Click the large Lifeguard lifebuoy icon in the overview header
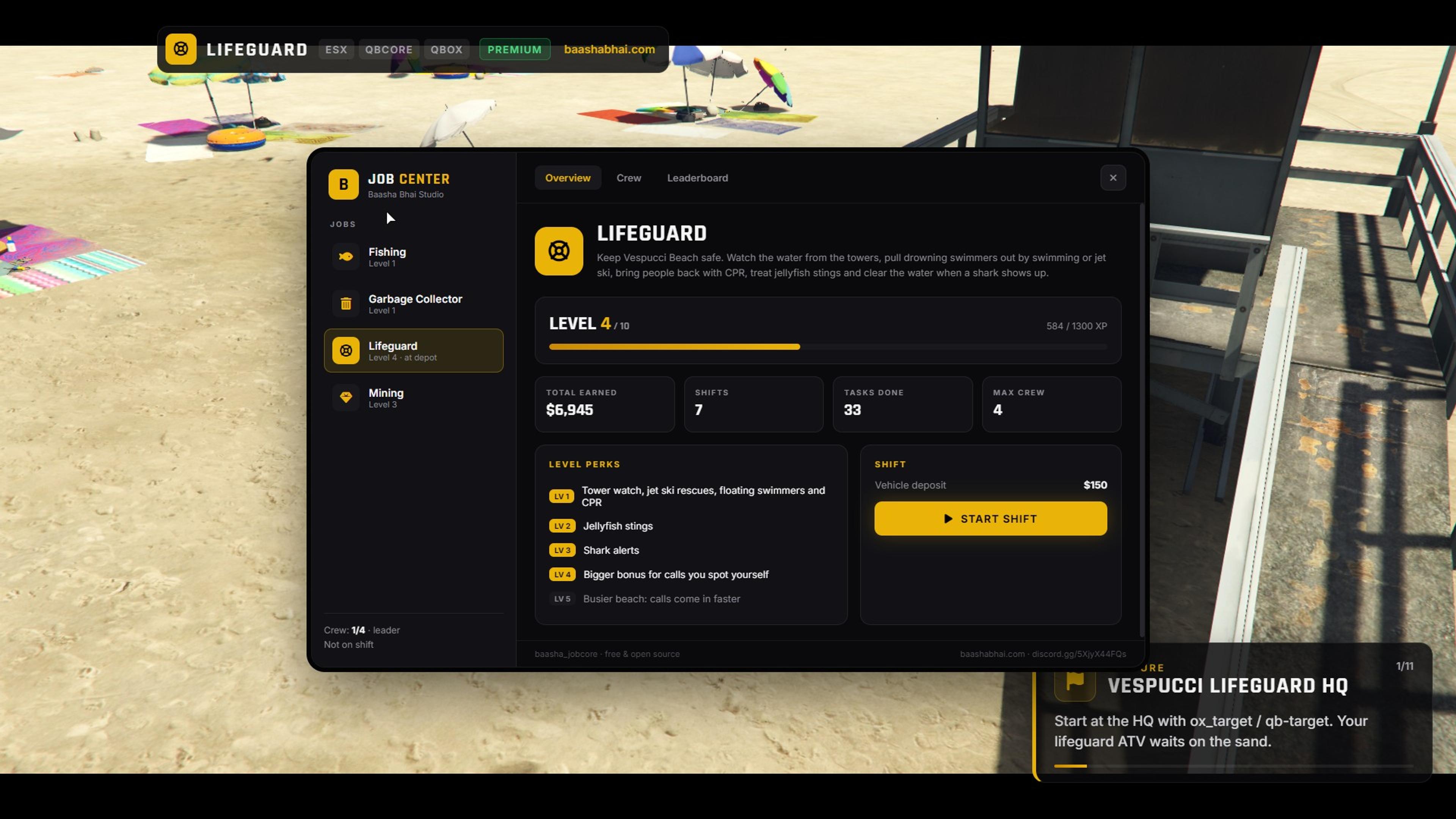The width and height of the screenshot is (1456, 819). [x=559, y=251]
